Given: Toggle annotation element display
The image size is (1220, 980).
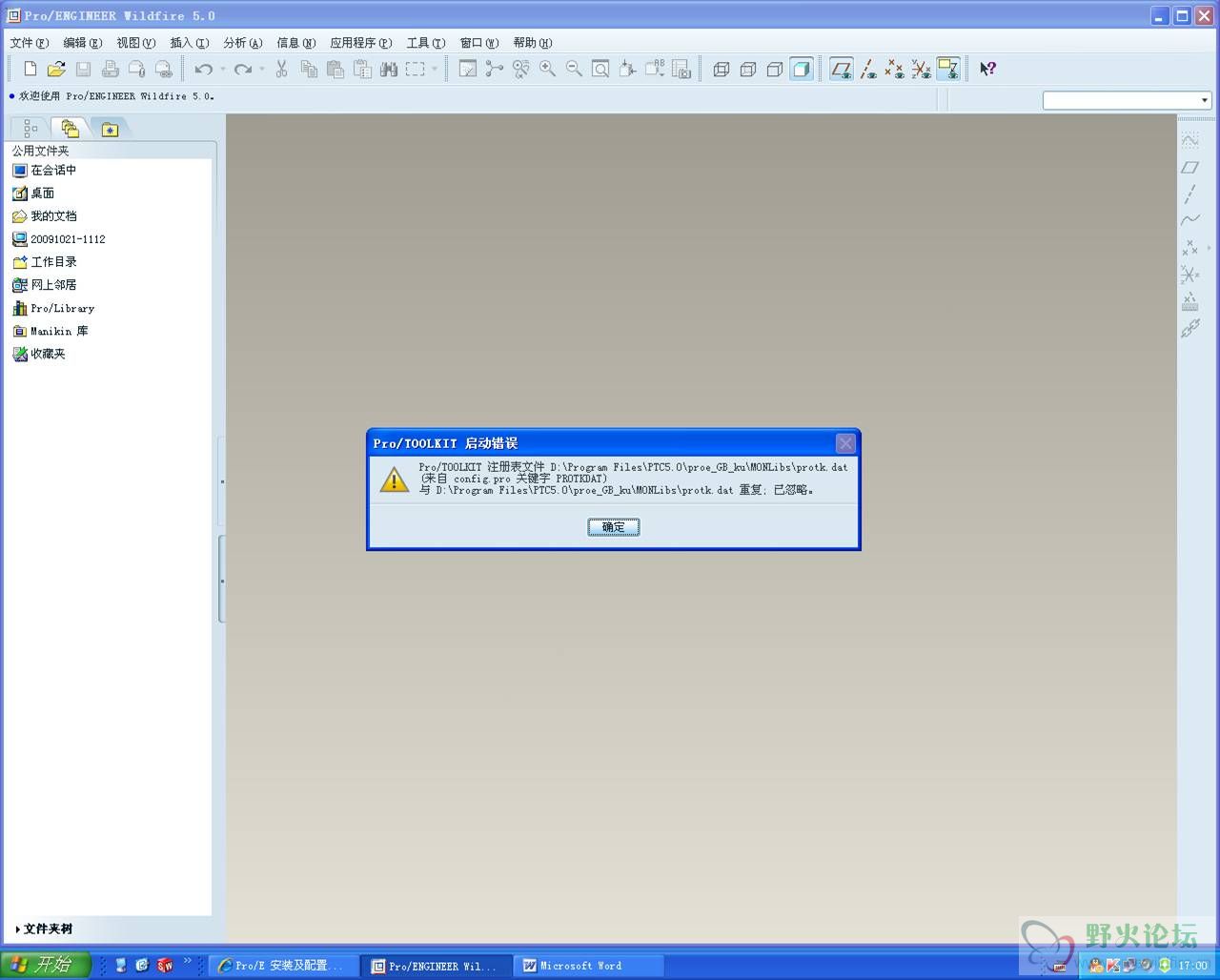Looking at the screenshot, I should 948,69.
